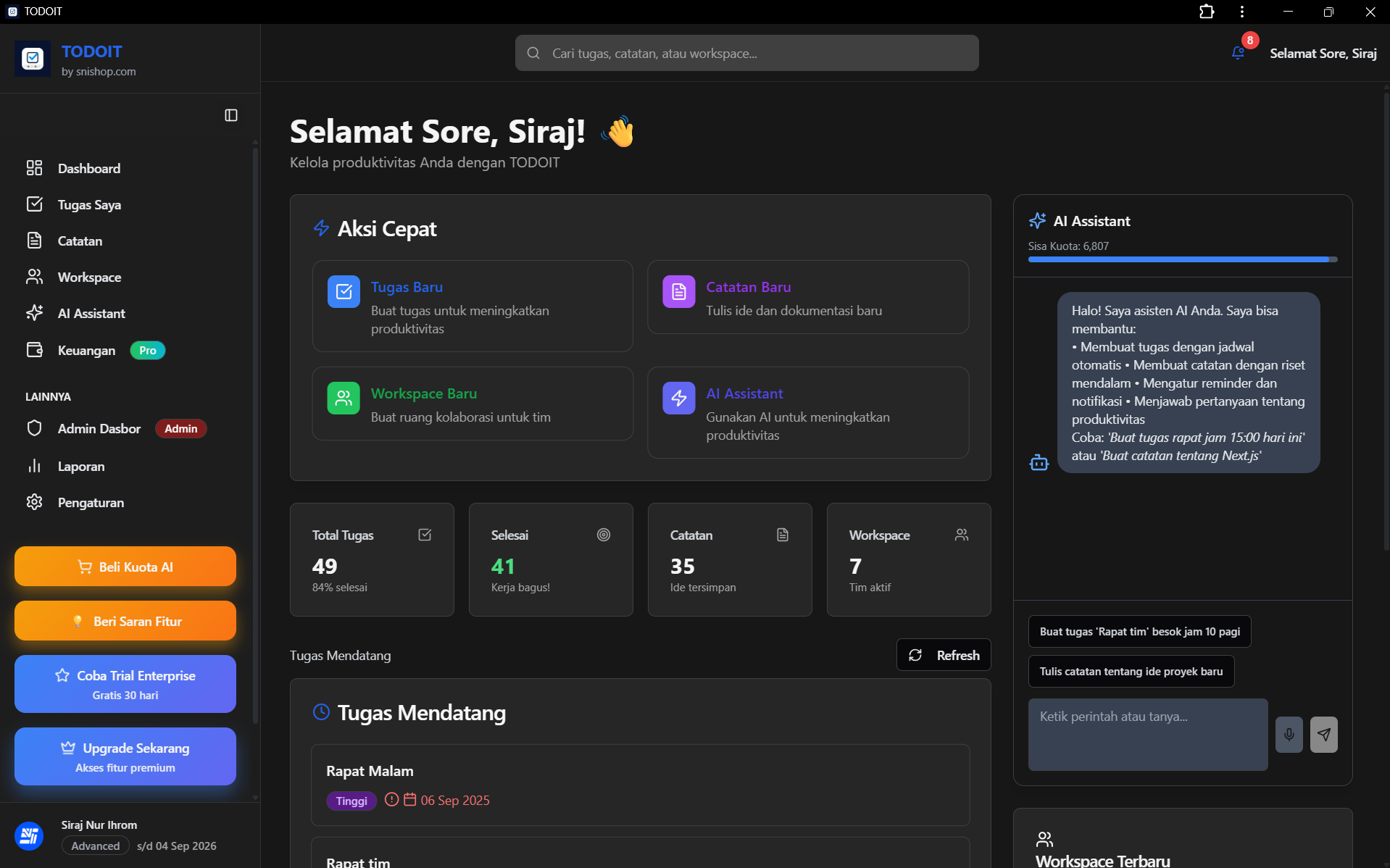Screen dimensions: 1390x868
Task: Open the browser extensions puzzle icon
Action: click(1207, 12)
